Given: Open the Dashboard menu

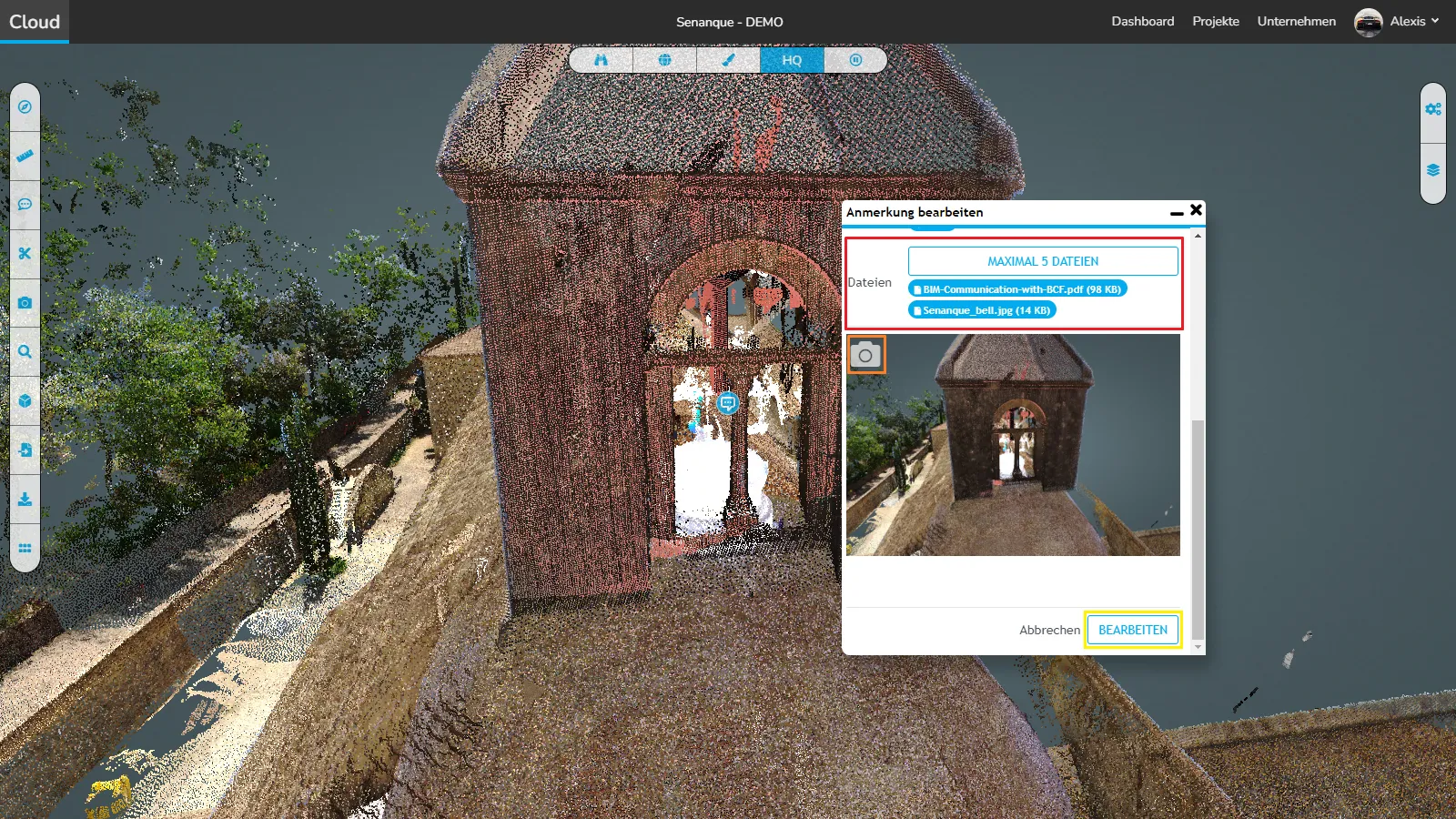Looking at the screenshot, I should (x=1142, y=21).
